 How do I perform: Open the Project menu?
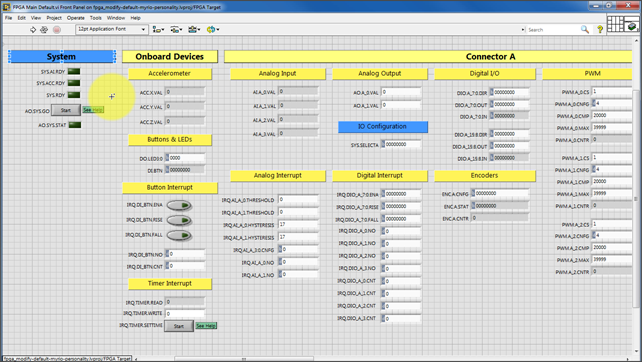[x=54, y=18]
